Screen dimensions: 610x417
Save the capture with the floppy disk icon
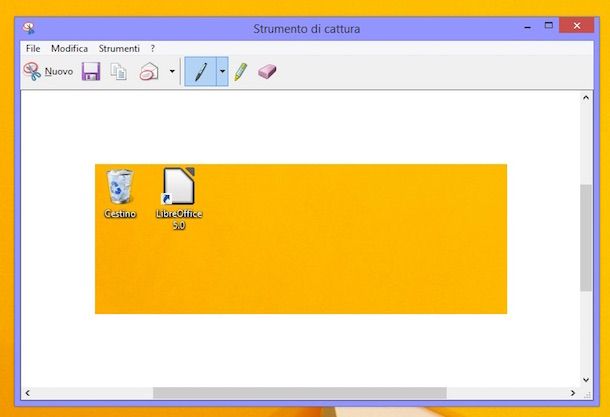point(91,72)
